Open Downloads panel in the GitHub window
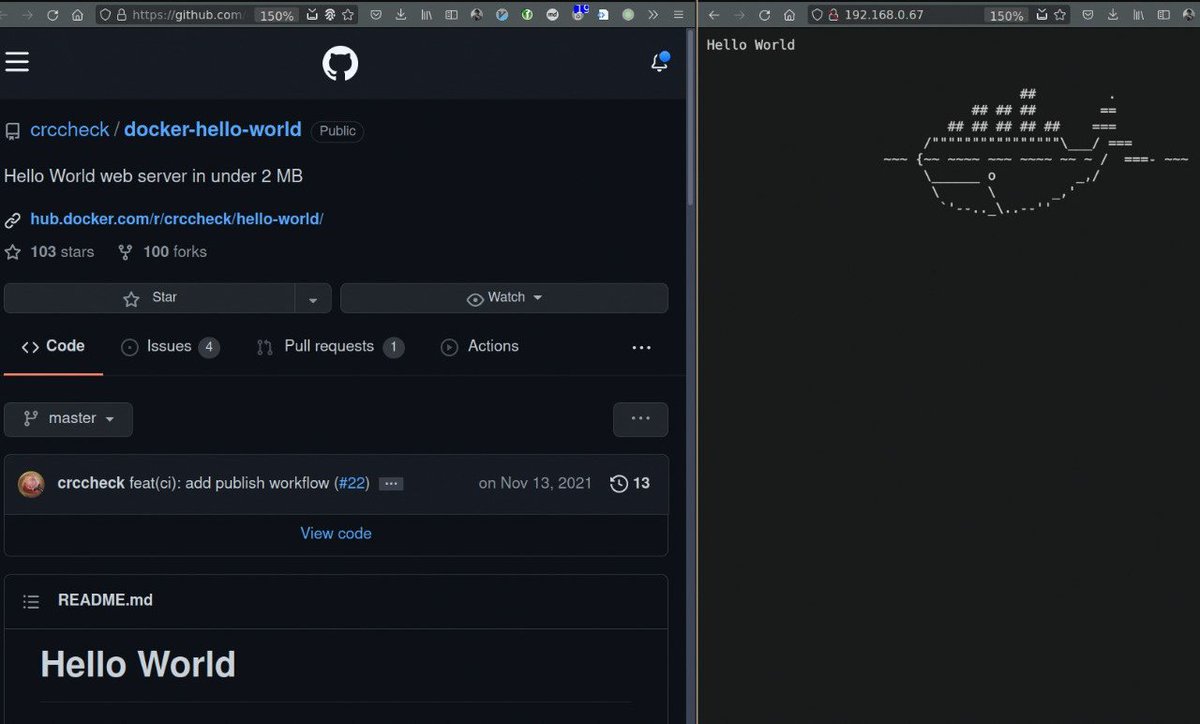1200x724 pixels. point(401,15)
